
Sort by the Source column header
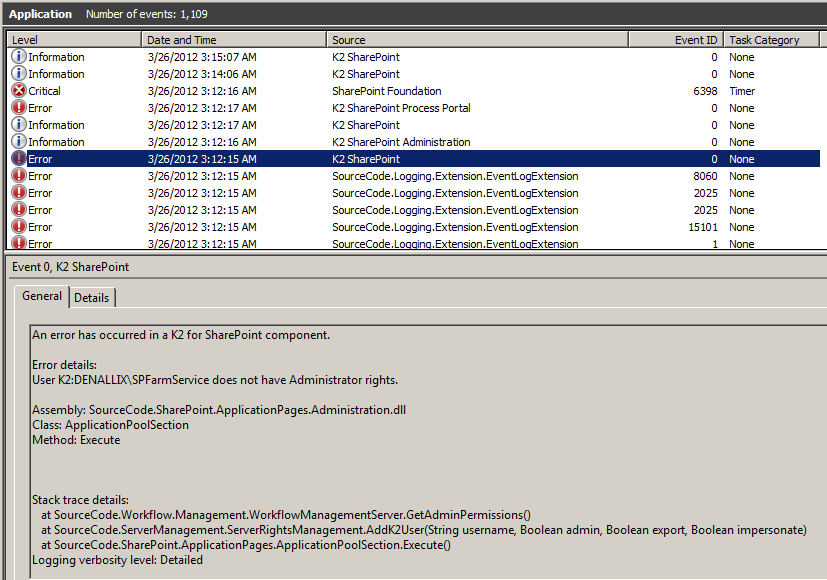point(477,40)
